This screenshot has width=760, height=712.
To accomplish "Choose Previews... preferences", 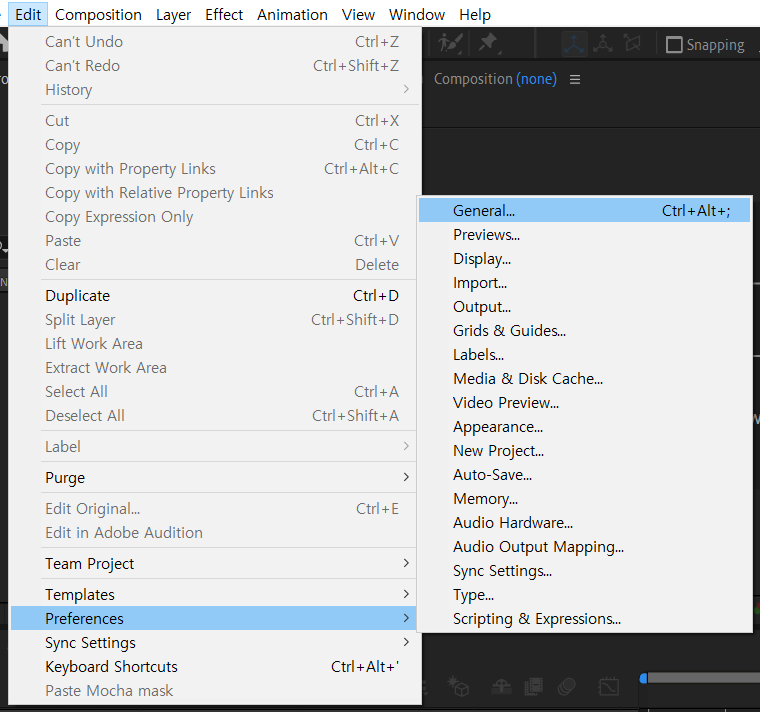I will 585,235.
